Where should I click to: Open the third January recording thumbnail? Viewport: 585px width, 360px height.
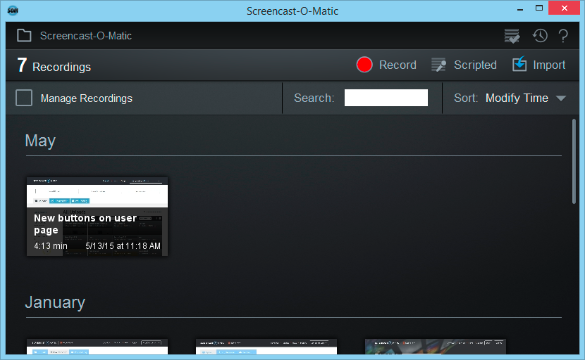(x=435, y=347)
